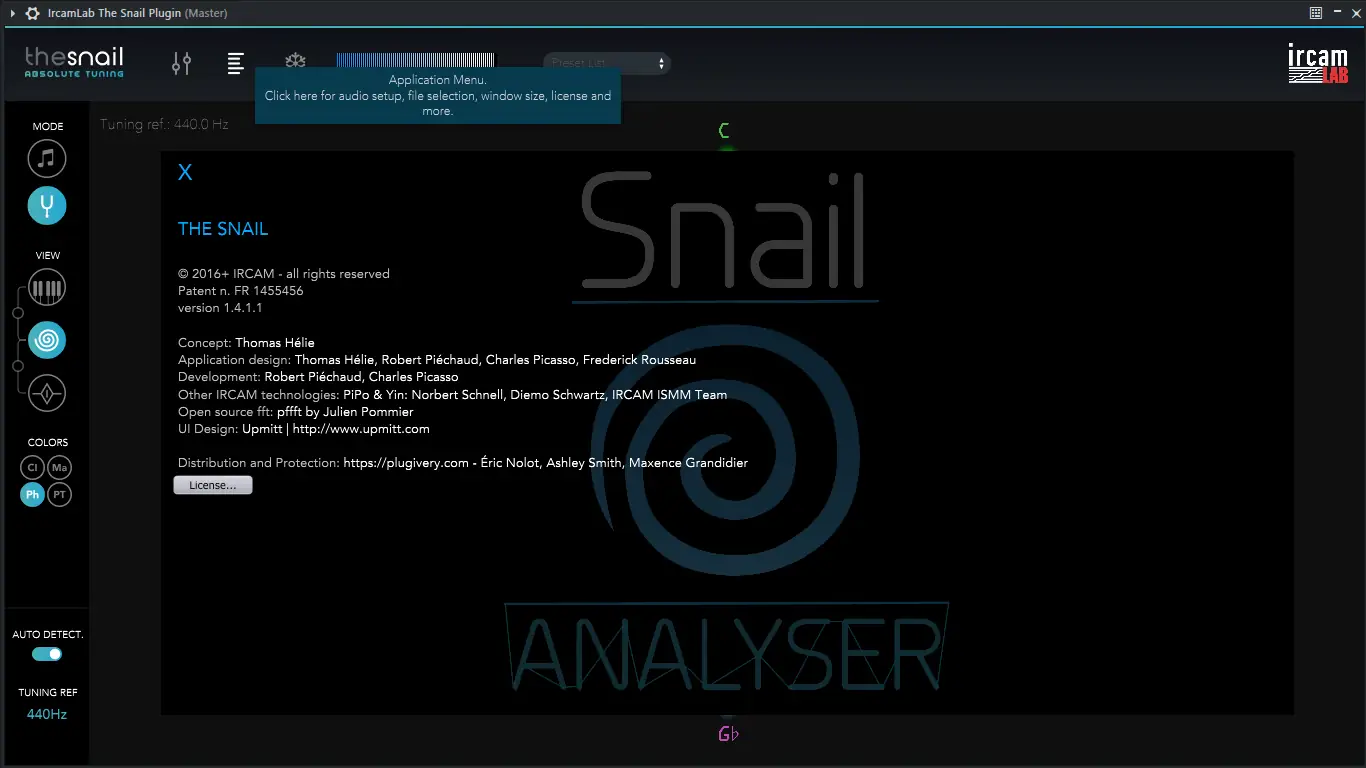Select the Ma color mode

click(x=60, y=467)
